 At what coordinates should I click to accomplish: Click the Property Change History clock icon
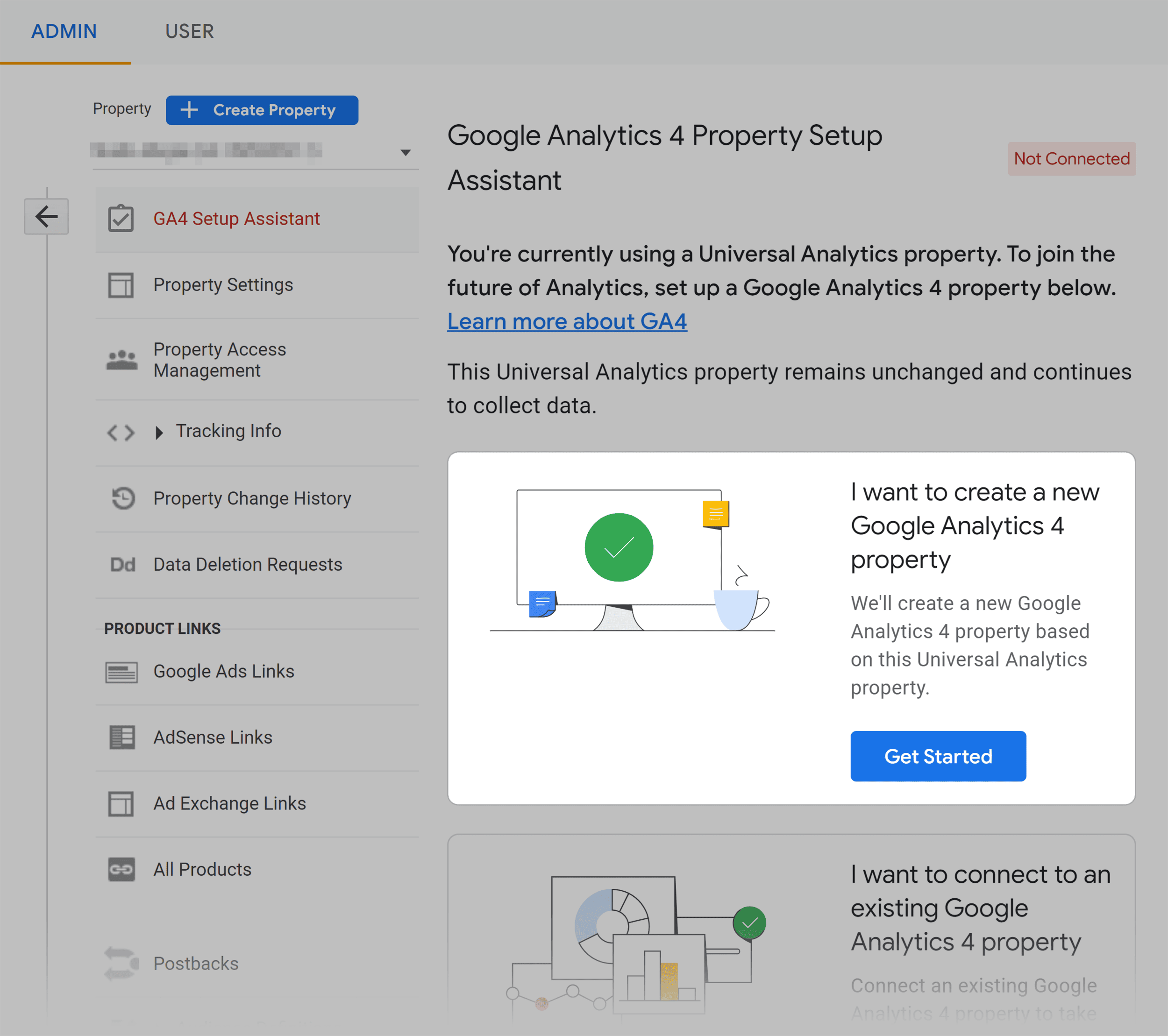point(122,498)
